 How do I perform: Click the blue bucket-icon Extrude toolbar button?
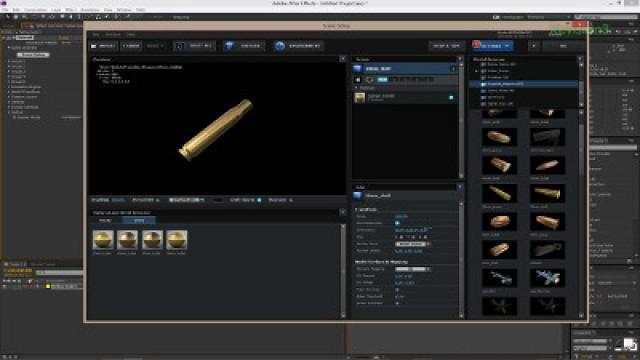pos(244,46)
